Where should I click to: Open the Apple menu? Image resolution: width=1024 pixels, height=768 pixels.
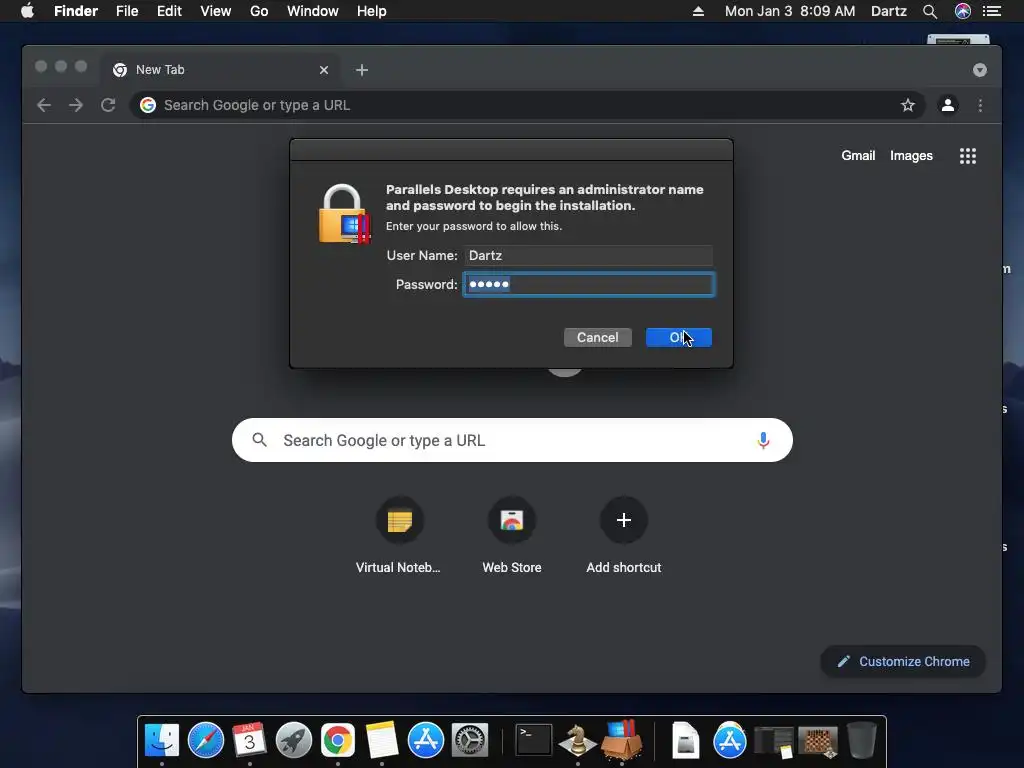(27, 11)
